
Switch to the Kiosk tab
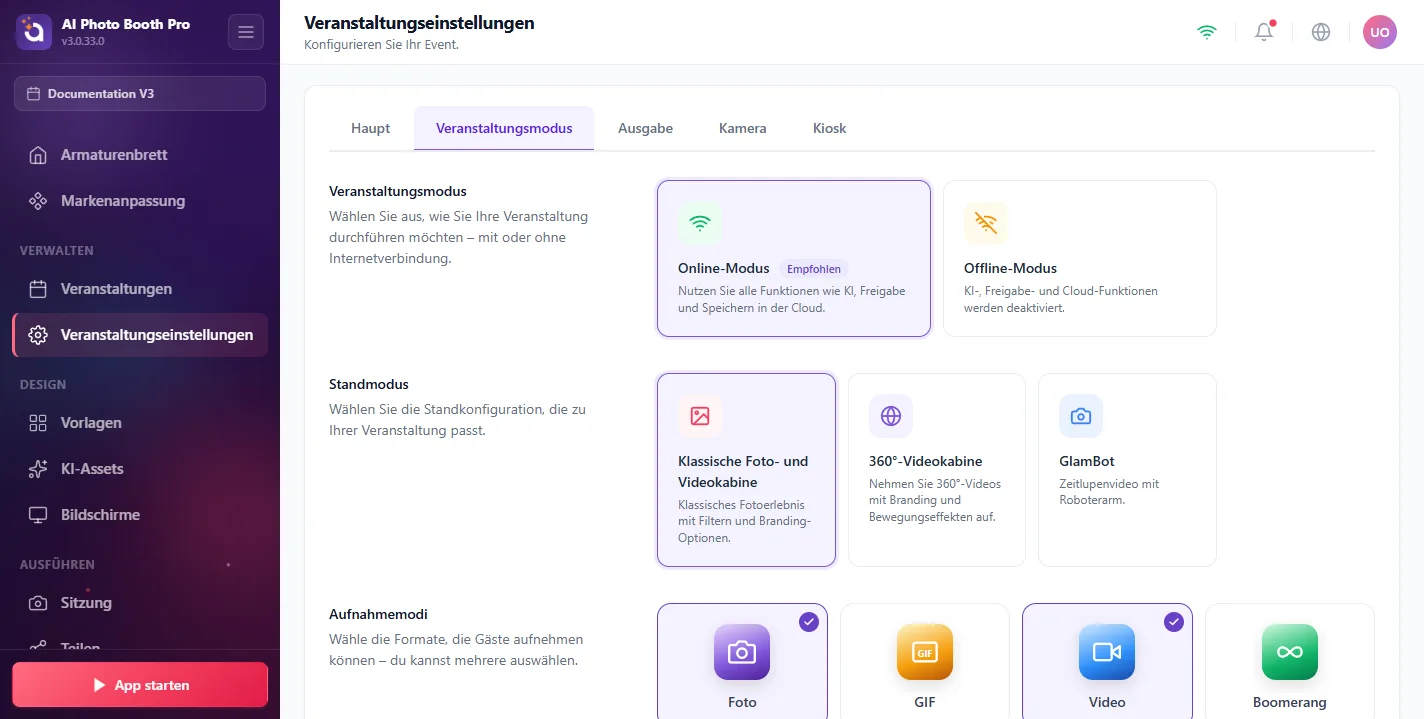point(830,128)
